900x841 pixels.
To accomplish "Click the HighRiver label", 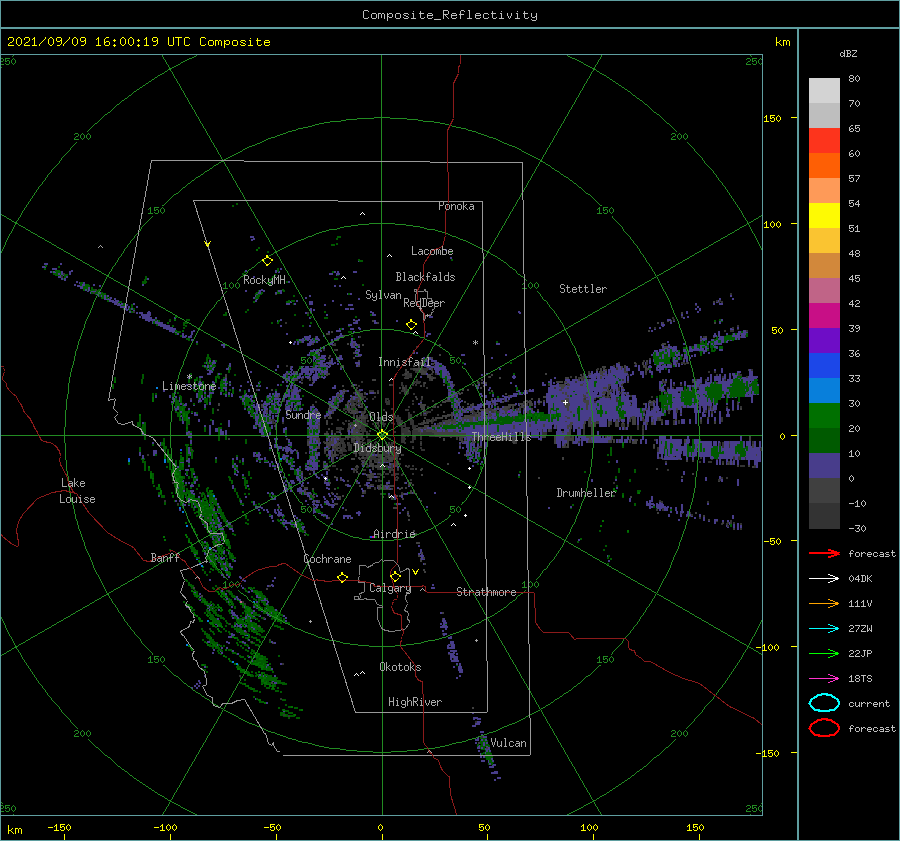I will 415,702.
